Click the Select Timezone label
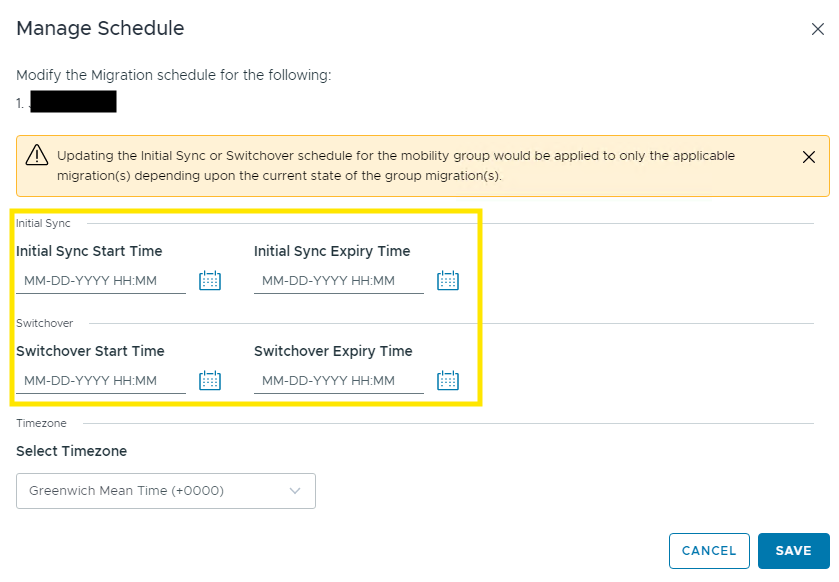The width and height of the screenshot is (839, 582). 71,451
